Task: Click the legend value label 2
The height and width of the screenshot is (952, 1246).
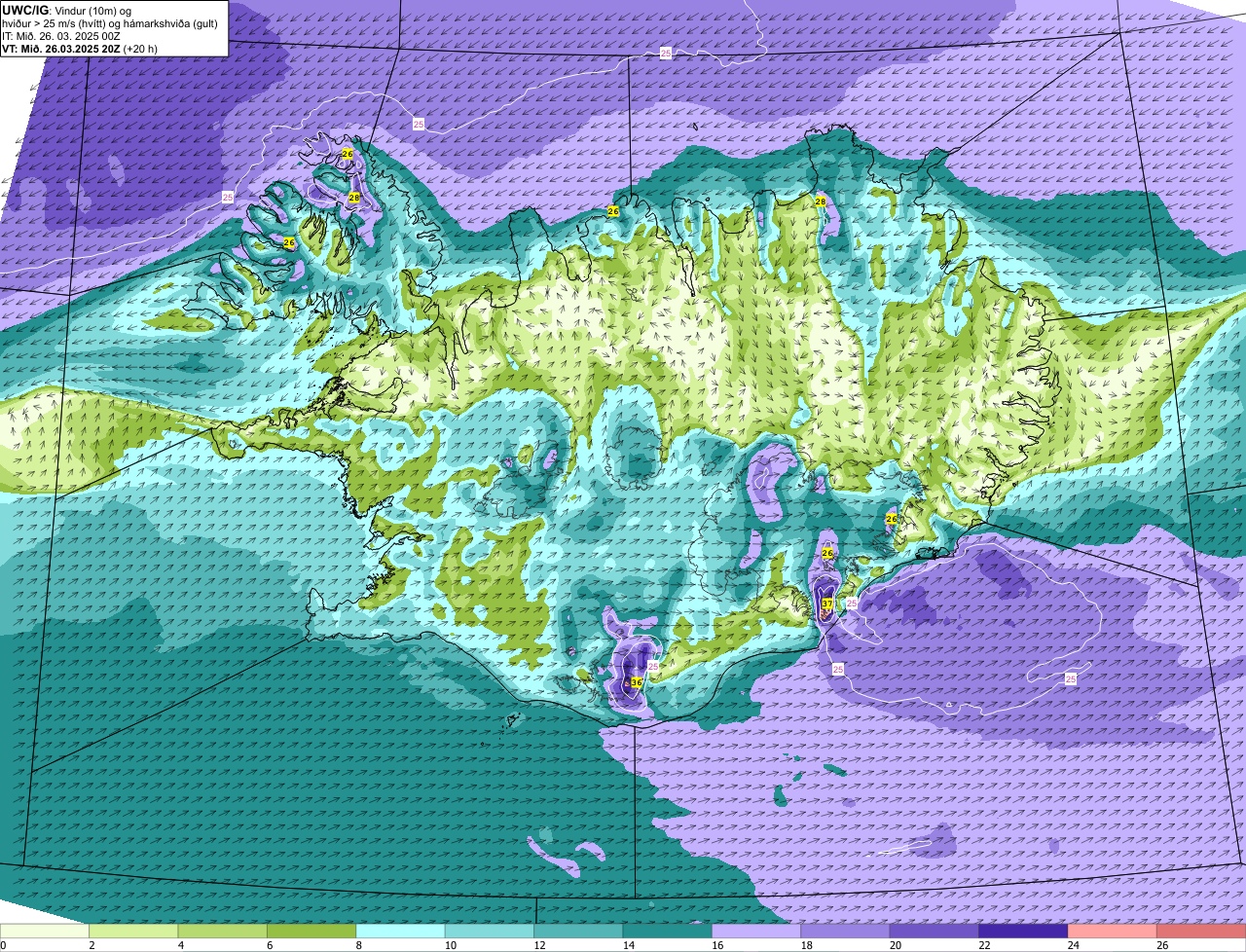Action: coord(90,945)
